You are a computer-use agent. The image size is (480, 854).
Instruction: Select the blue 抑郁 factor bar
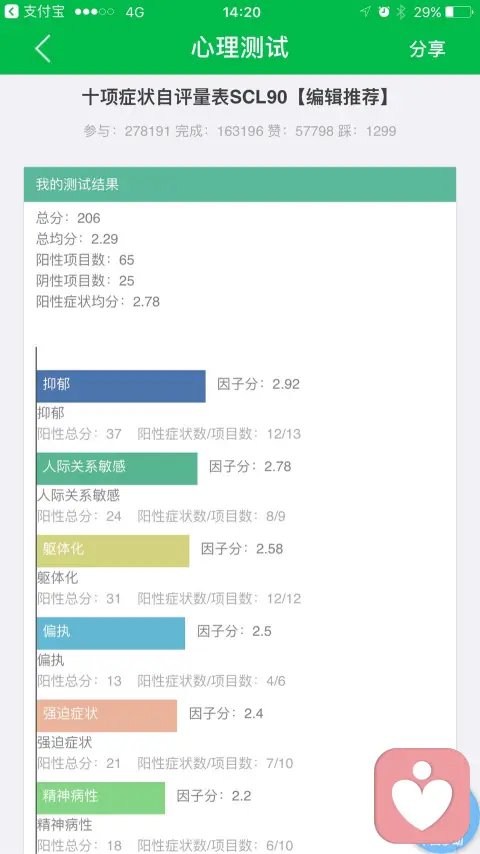(121, 386)
